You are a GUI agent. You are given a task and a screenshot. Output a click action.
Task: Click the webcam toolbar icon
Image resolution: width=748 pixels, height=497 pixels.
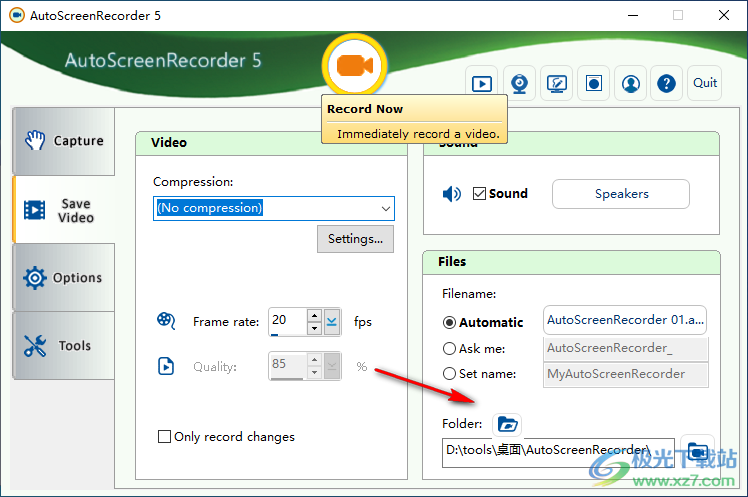pos(519,84)
